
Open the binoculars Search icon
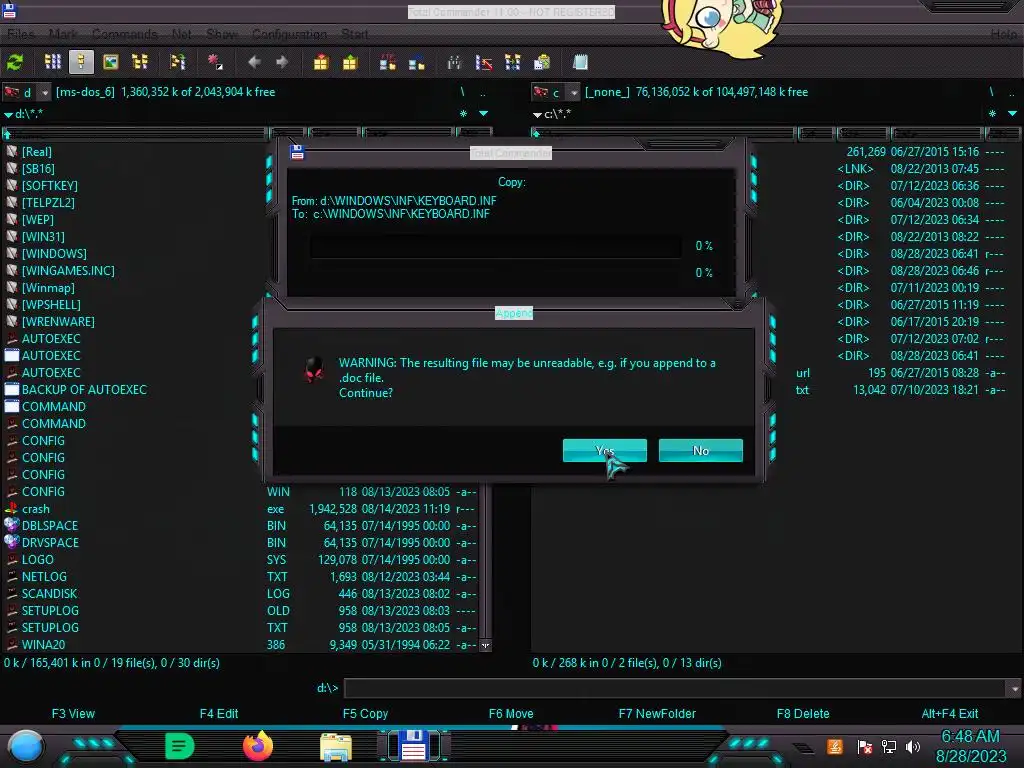455,63
